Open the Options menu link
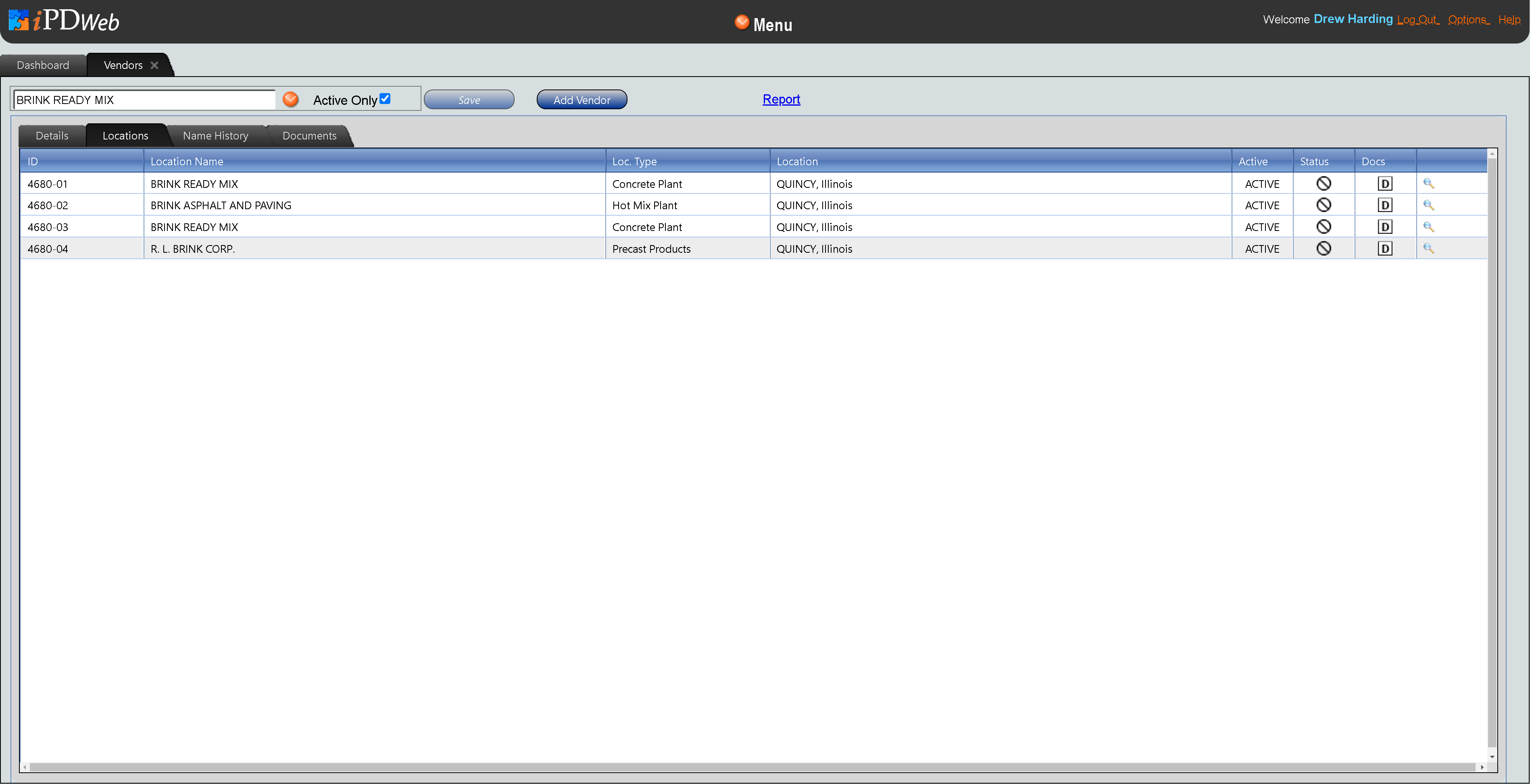This screenshot has height=784, width=1530. tap(1467, 20)
